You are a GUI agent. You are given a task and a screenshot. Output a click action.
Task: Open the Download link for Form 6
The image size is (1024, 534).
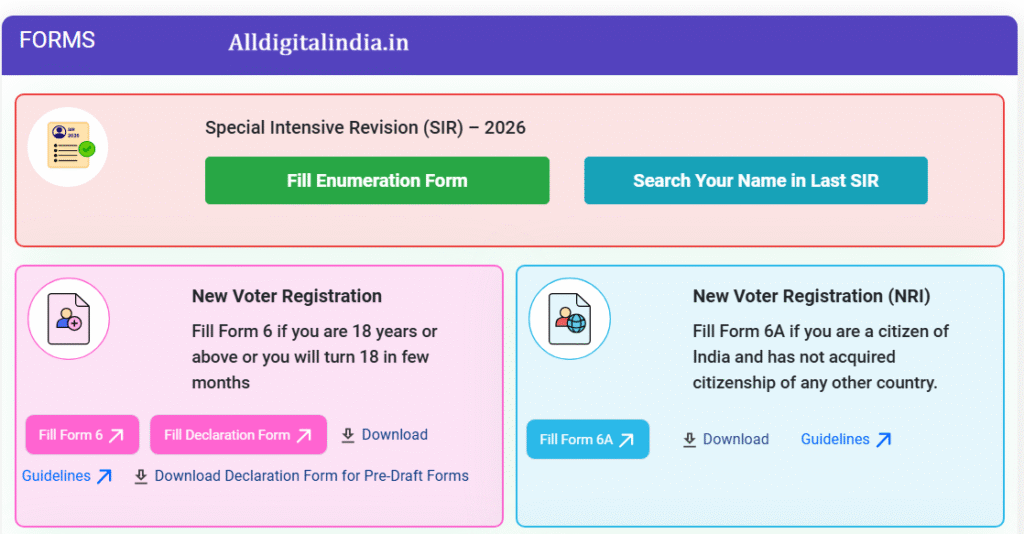394,435
